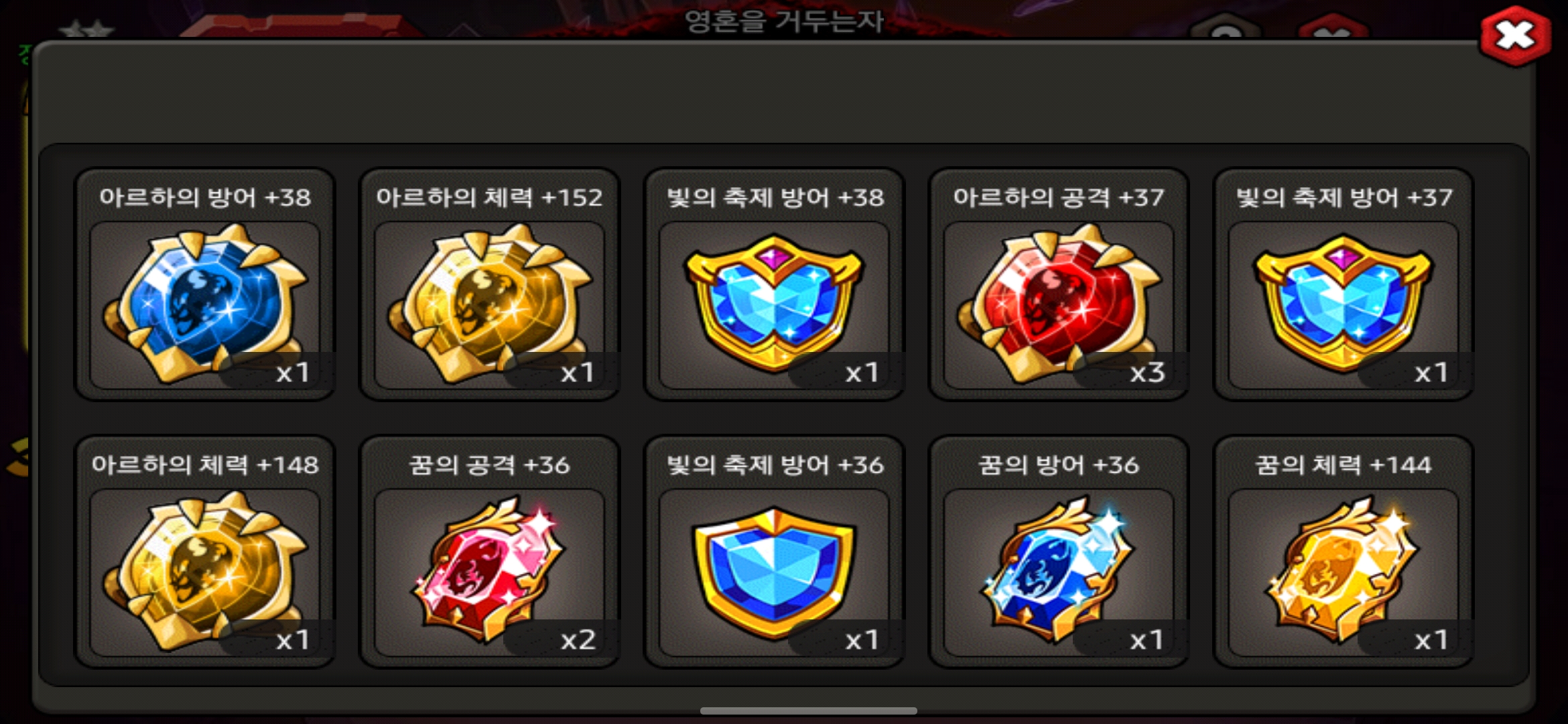Click the x3 quantity on 아르하의 공격
This screenshot has height=724, width=1568.
(x=1147, y=372)
